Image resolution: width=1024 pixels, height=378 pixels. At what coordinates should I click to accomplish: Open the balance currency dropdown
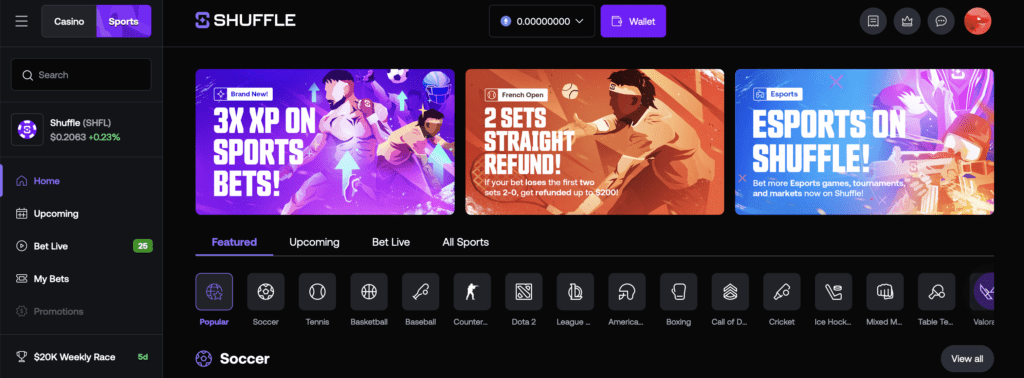coord(542,22)
